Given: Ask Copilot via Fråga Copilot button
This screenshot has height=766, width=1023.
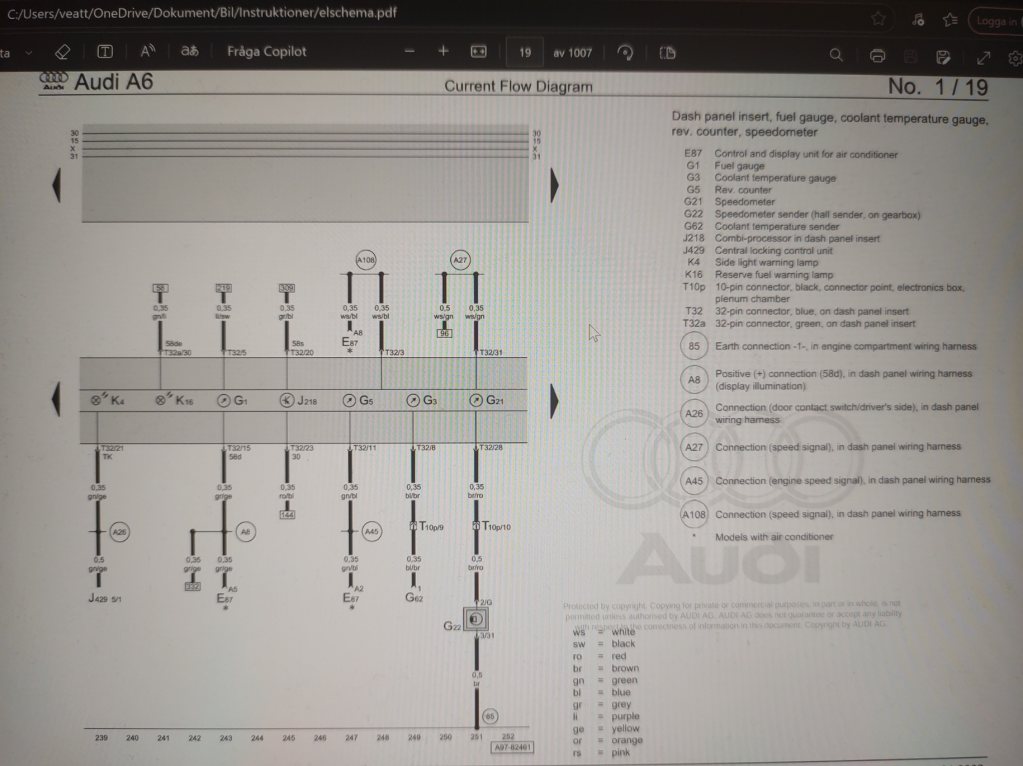Looking at the screenshot, I should pyautogui.click(x=266, y=51).
